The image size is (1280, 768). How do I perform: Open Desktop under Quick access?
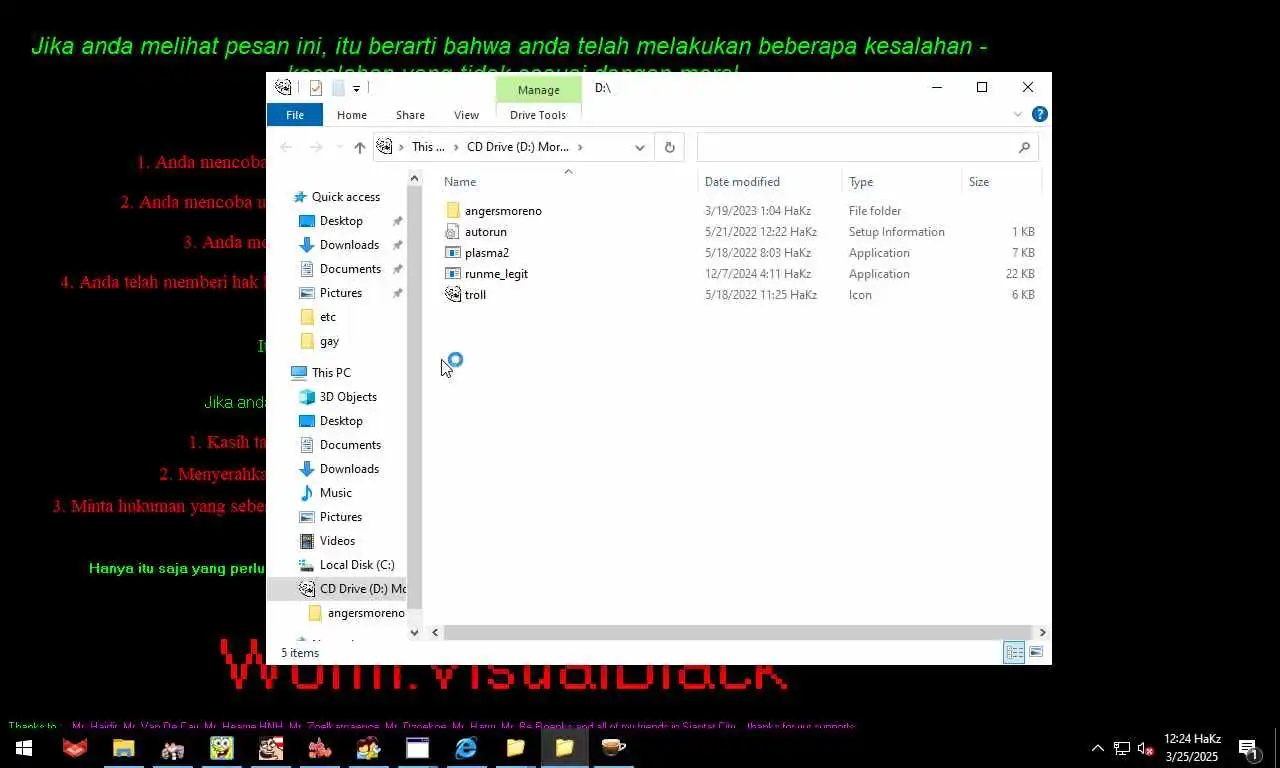pos(341,221)
